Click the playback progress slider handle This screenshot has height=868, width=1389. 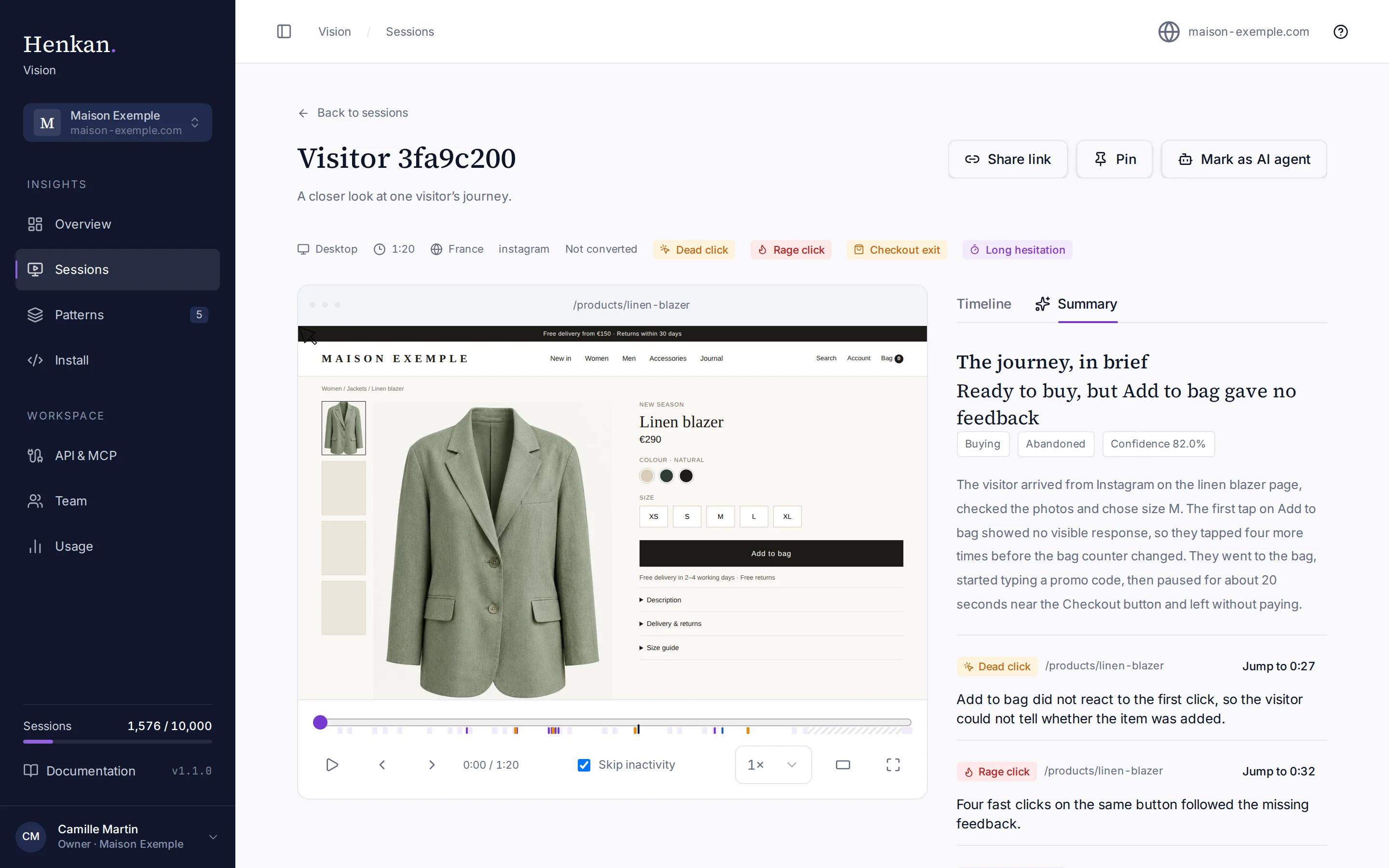(320, 722)
